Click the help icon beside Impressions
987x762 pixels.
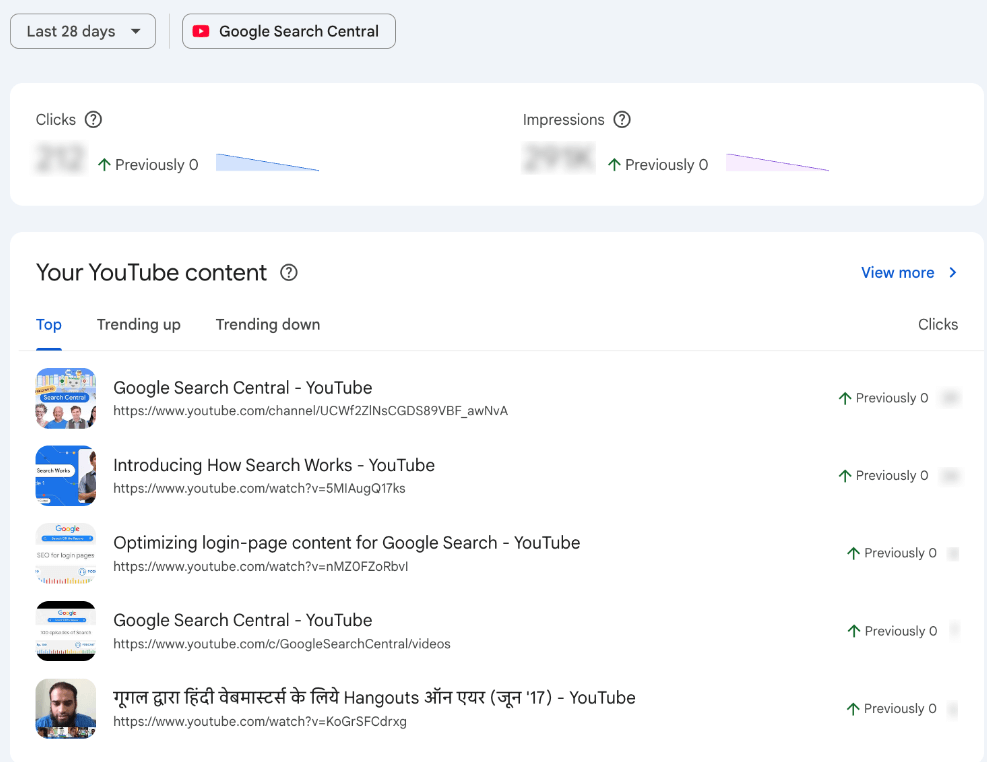(x=622, y=120)
